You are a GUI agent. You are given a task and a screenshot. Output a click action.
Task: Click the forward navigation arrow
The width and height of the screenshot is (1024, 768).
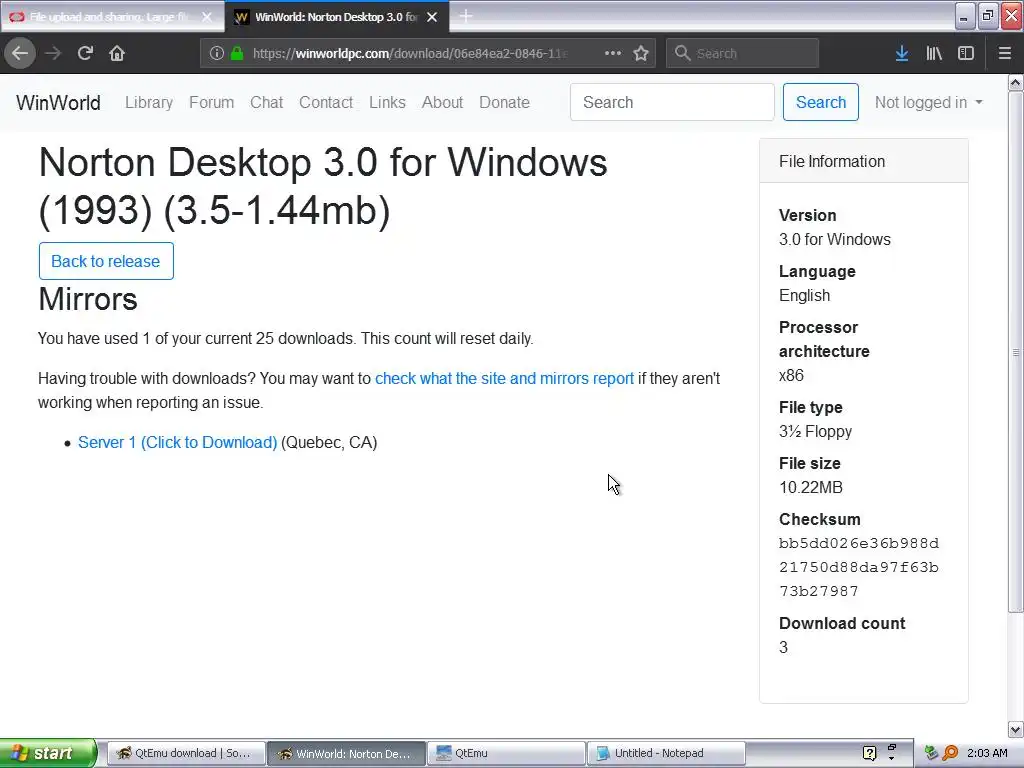(53, 54)
